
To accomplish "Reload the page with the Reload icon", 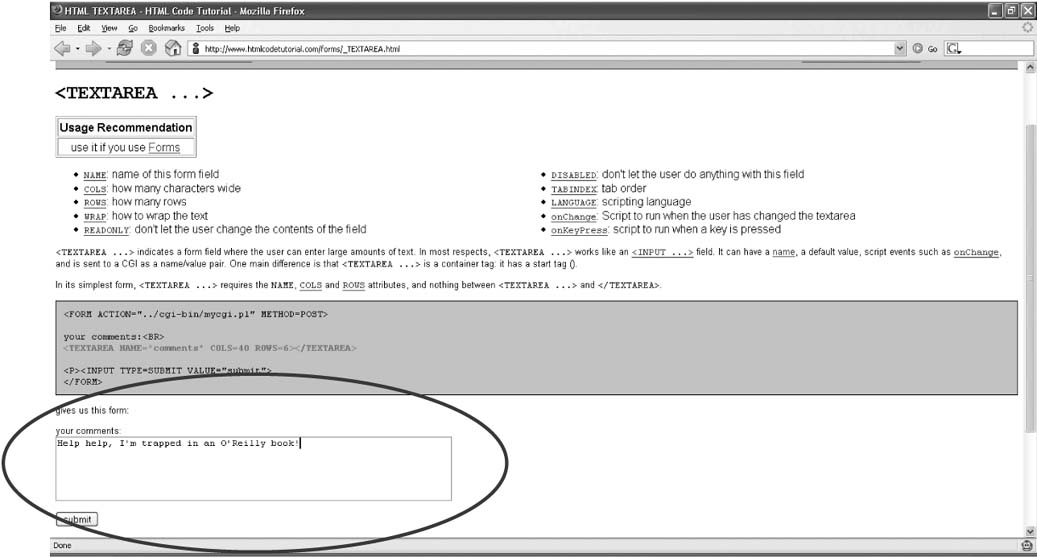I will (x=124, y=48).
